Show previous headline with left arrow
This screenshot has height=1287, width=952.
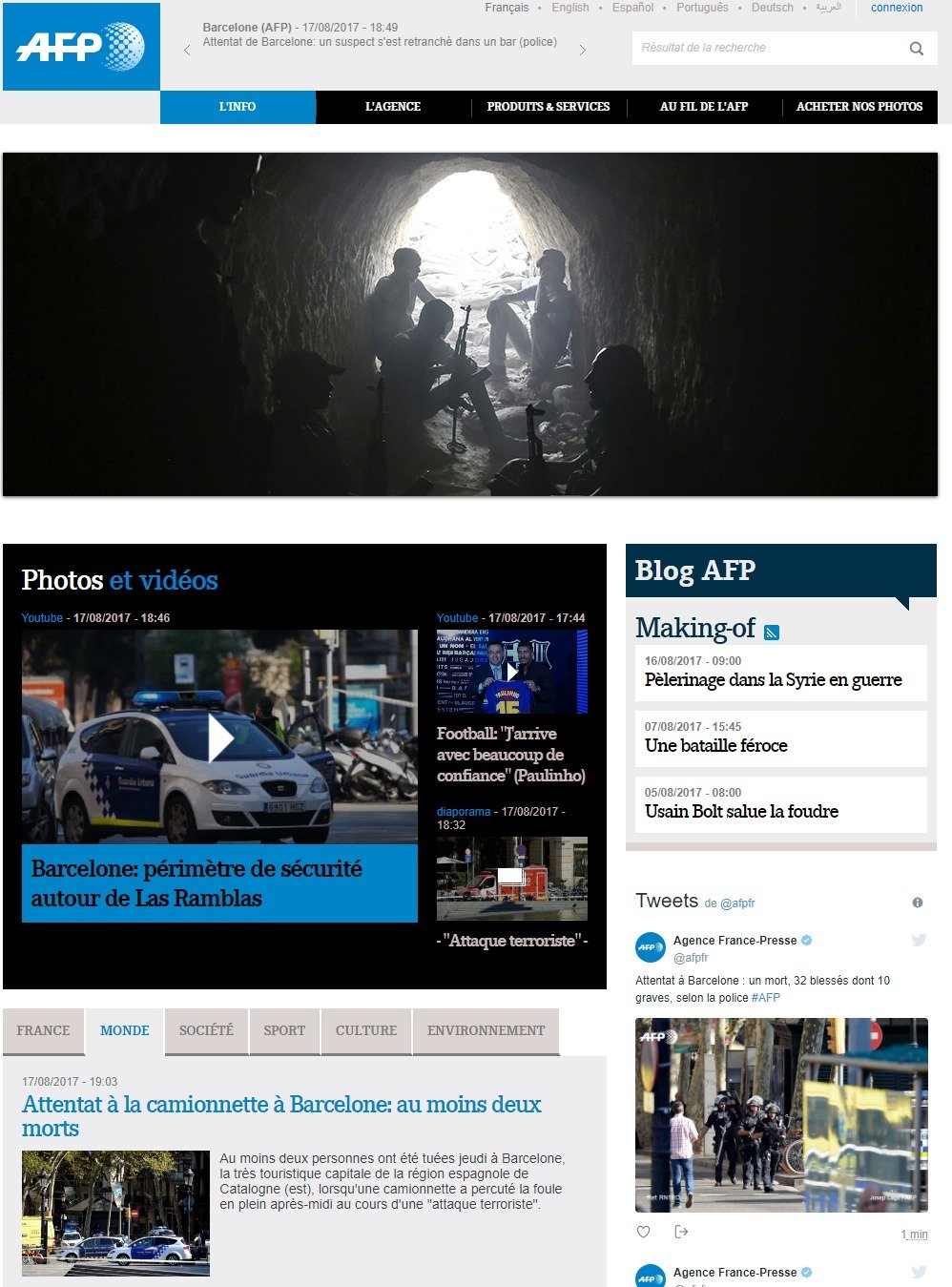pyautogui.click(x=187, y=50)
